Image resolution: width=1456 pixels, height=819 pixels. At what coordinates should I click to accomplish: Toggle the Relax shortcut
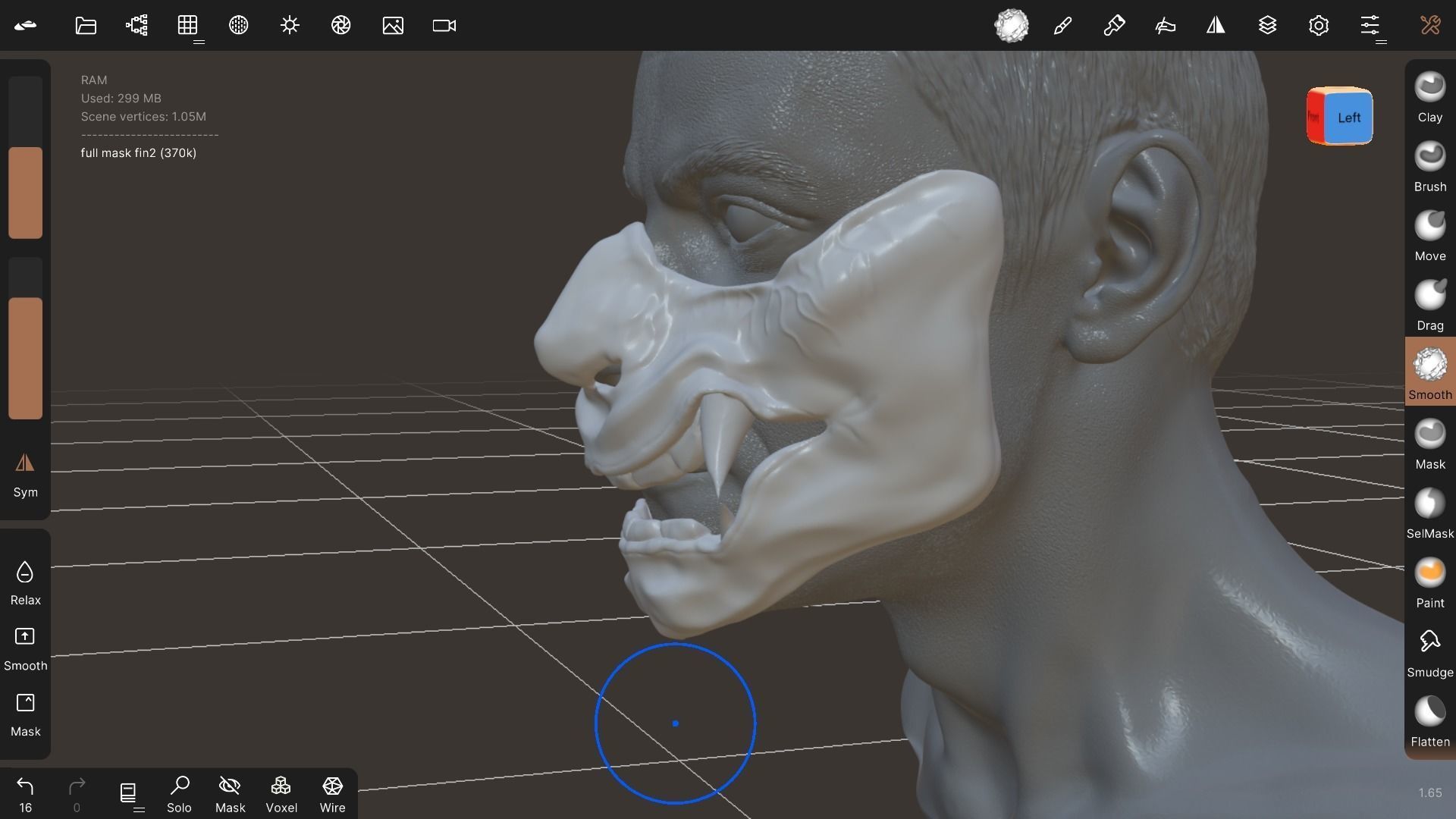(x=25, y=582)
